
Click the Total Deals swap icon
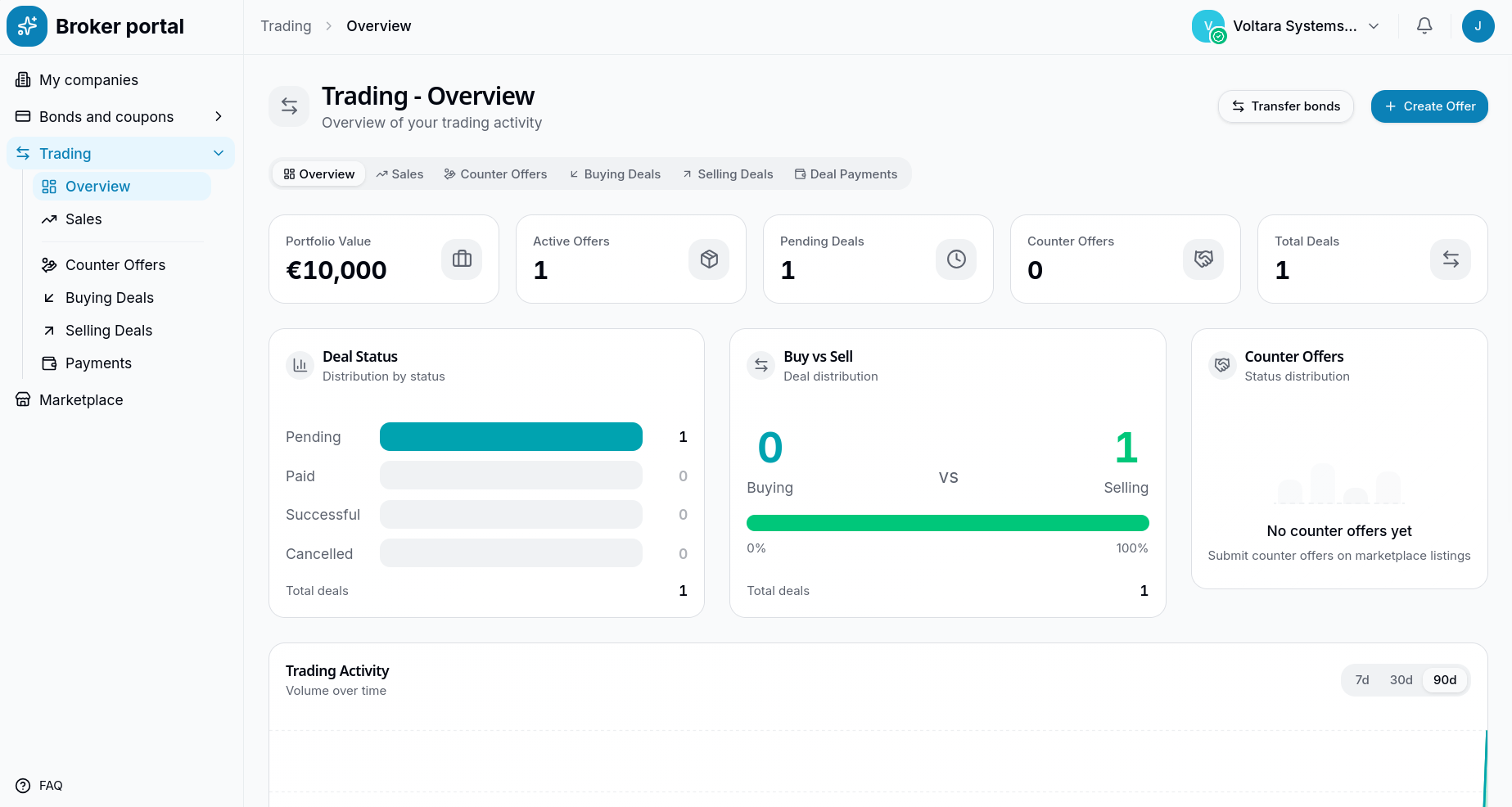1451,259
